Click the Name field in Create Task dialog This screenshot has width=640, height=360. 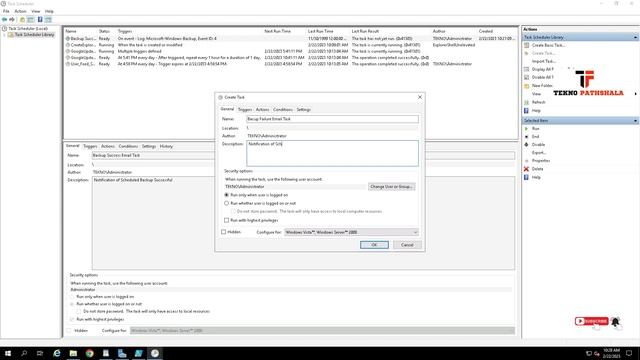[332, 119]
